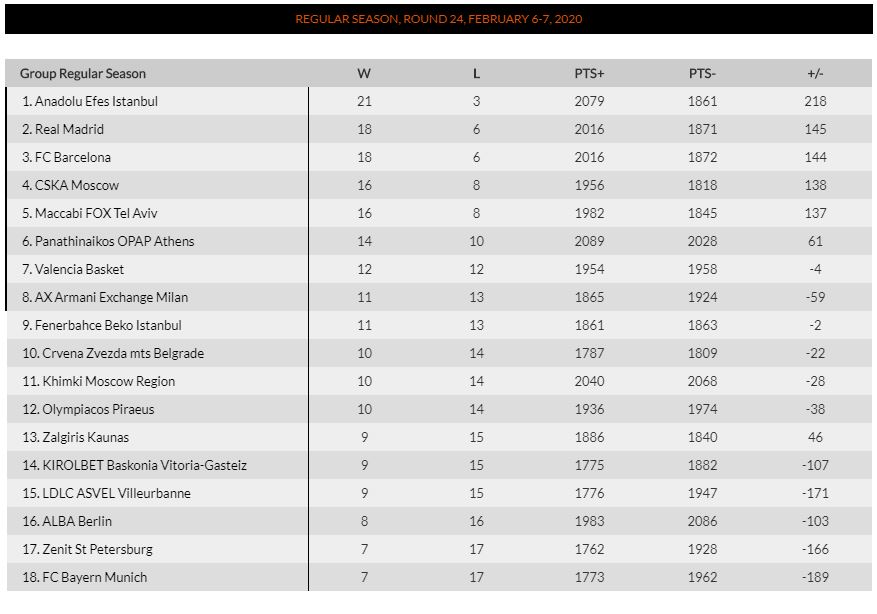This screenshot has width=877, height=614.
Task: Select Crvena Zvezda mts Belgrade
Action: point(122,353)
